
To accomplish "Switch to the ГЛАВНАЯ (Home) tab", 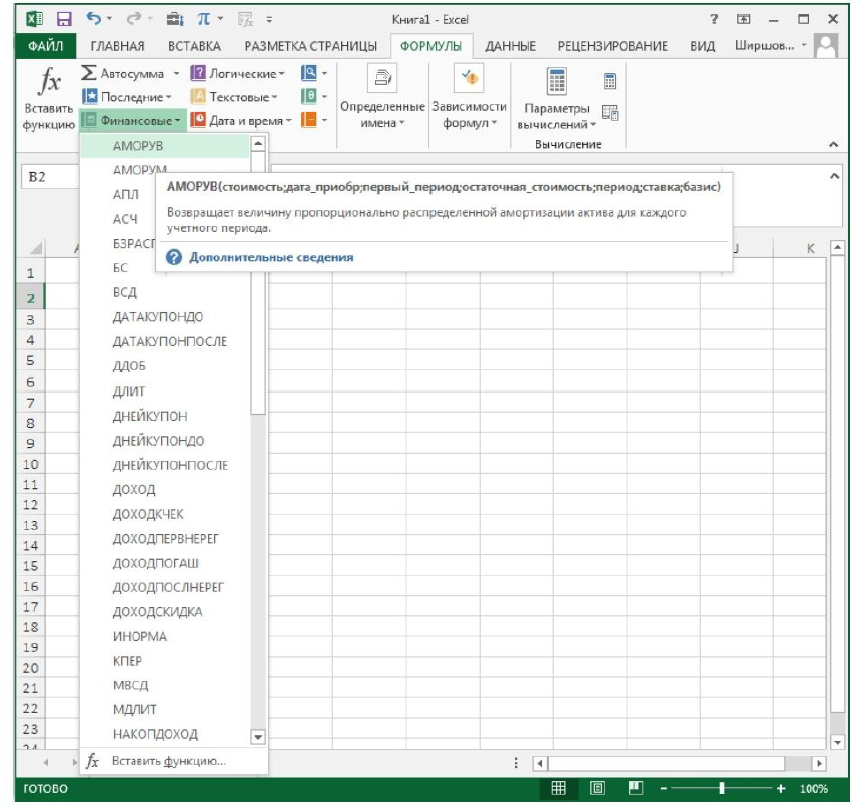I will pos(117,46).
